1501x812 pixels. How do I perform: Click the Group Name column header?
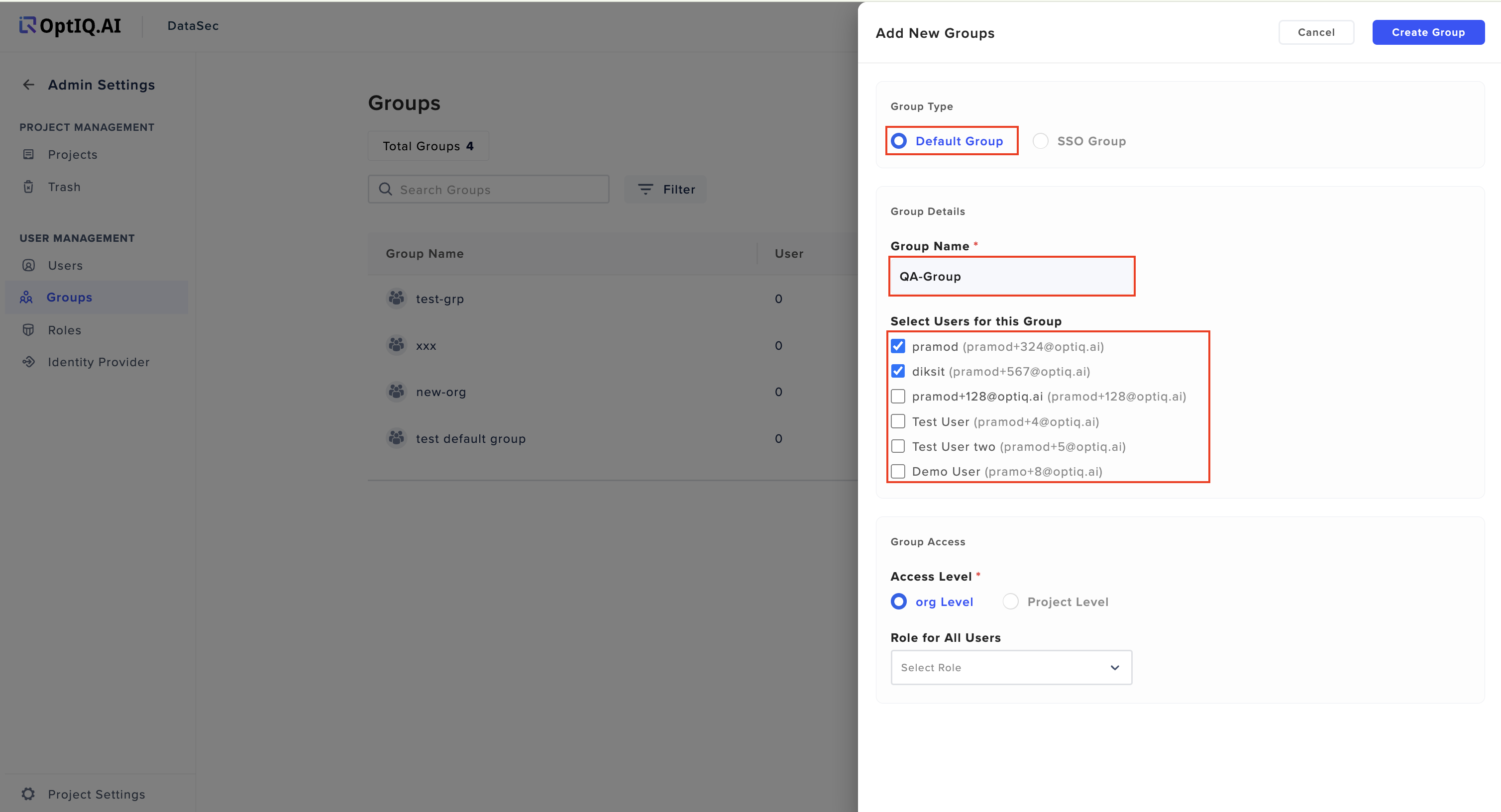pyautogui.click(x=425, y=253)
